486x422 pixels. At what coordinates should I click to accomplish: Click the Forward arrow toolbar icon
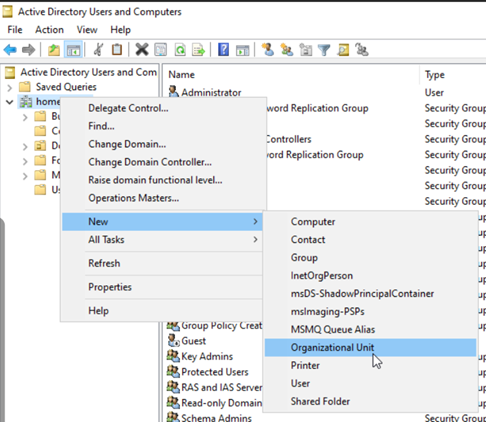tap(28, 50)
